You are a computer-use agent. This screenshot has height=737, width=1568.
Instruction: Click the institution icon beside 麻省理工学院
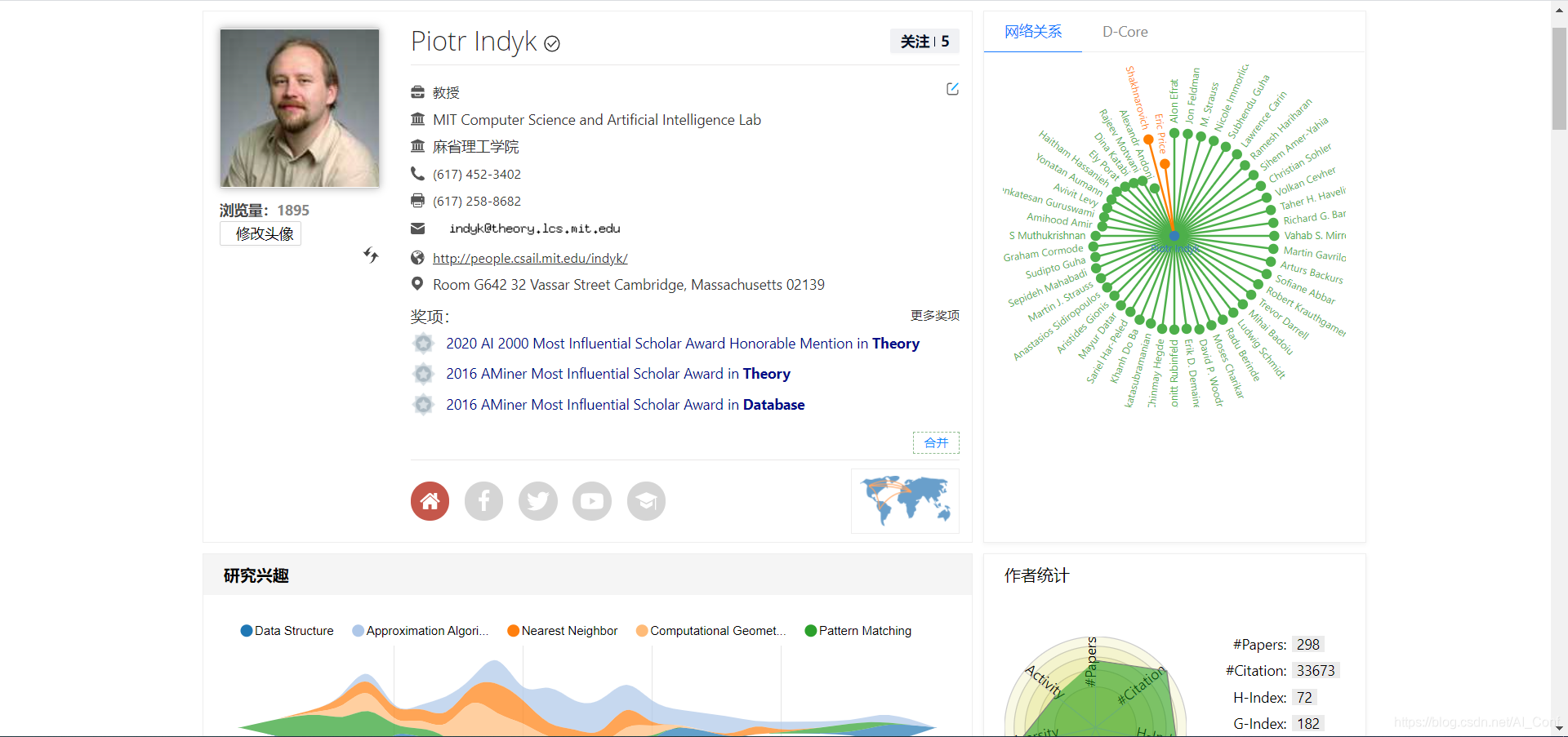click(x=417, y=146)
